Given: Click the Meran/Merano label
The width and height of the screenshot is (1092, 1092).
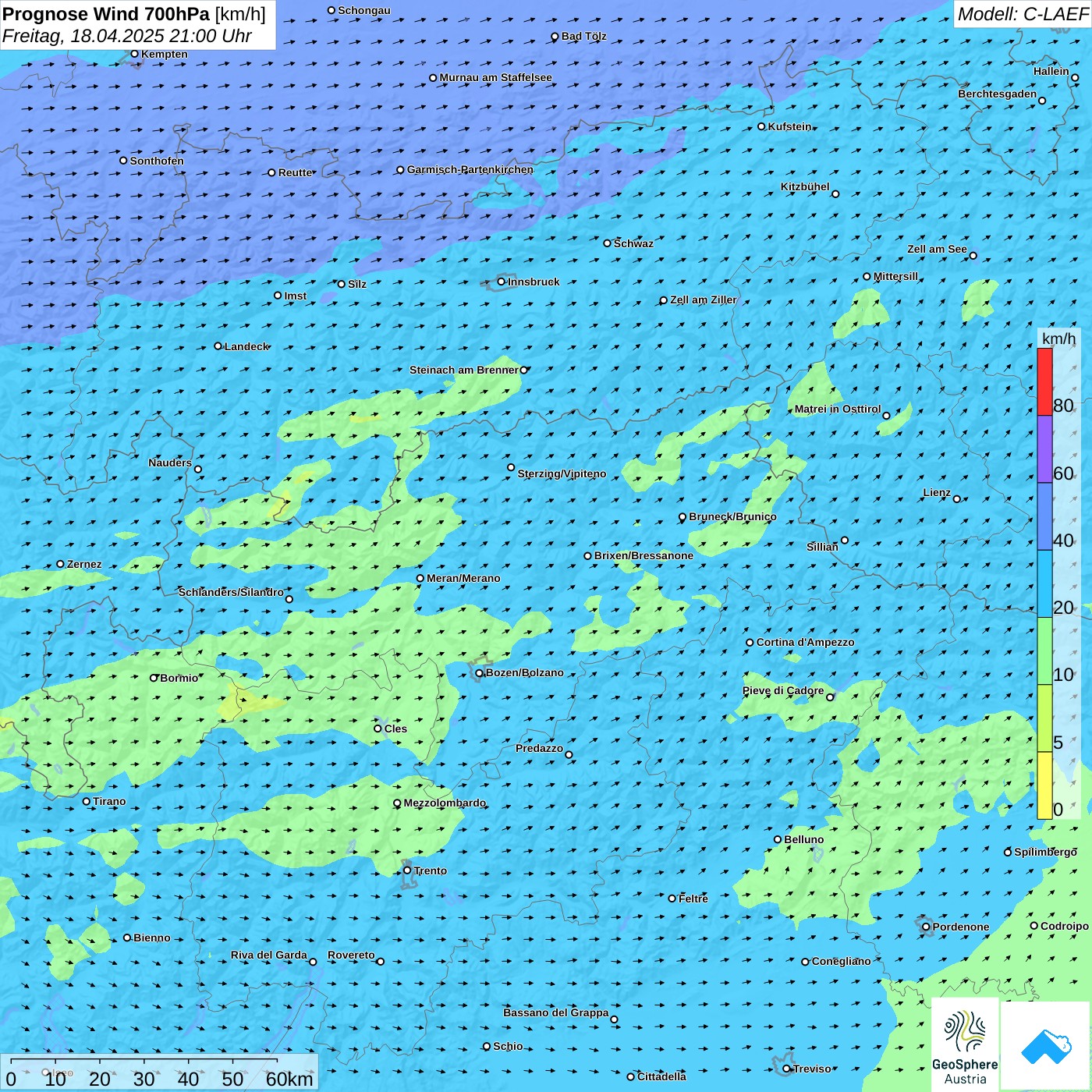Looking at the screenshot, I should (x=463, y=578).
